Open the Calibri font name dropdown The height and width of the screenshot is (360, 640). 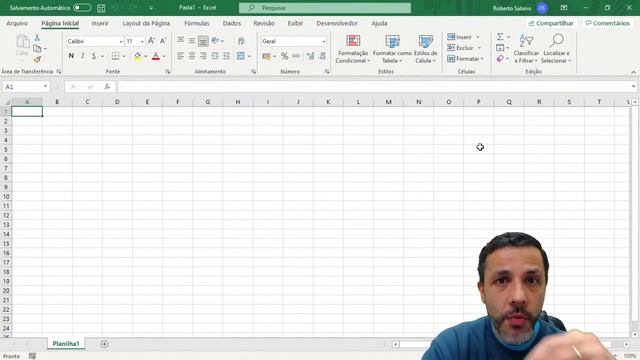pyautogui.click(x=121, y=41)
